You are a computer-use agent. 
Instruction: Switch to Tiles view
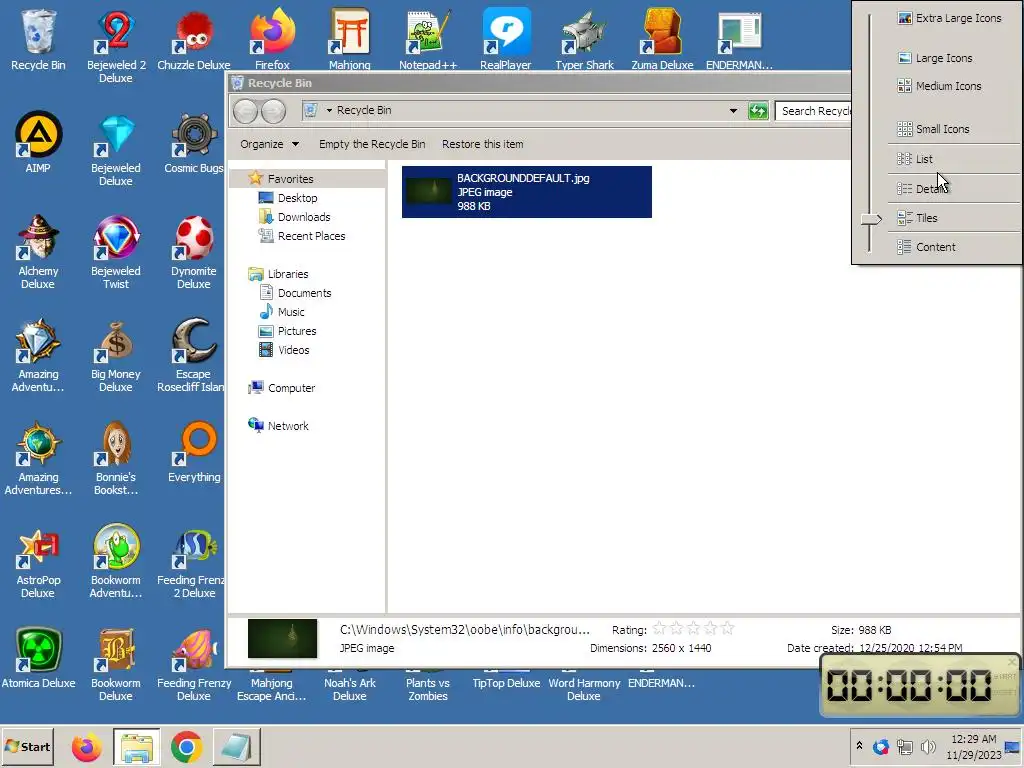(x=918, y=218)
